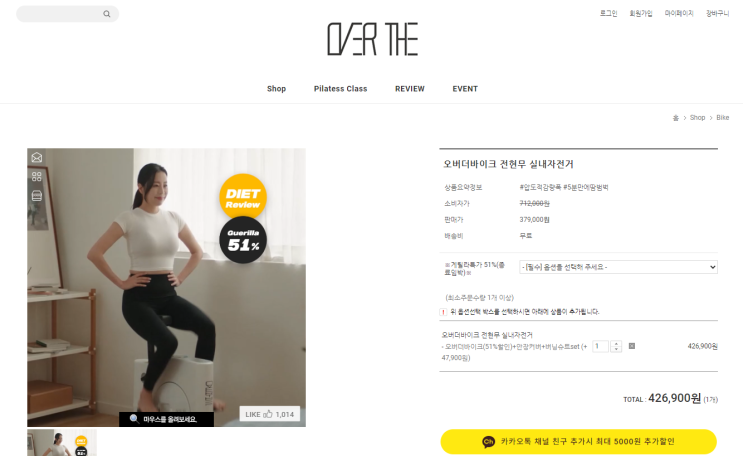The image size is (743, 456).
Task: Select the grid view icon on image
Action: click(37, 176)
